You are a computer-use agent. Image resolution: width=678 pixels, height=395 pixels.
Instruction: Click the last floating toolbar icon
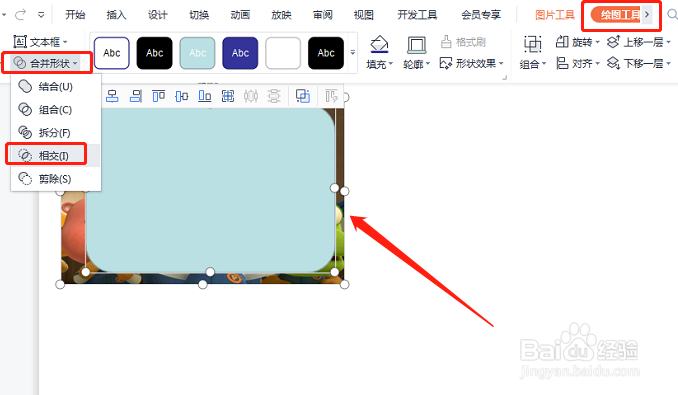pyautogui.click(x=331, y=96)
